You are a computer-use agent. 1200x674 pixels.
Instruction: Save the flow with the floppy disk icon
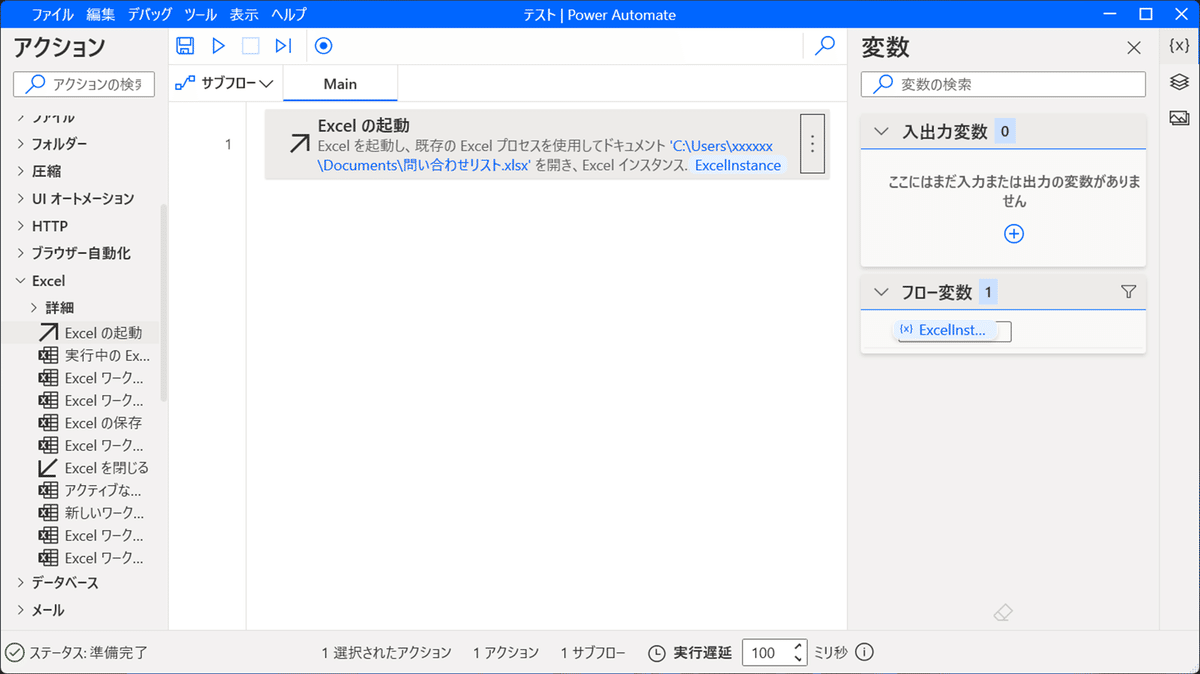tap(185, 45)
